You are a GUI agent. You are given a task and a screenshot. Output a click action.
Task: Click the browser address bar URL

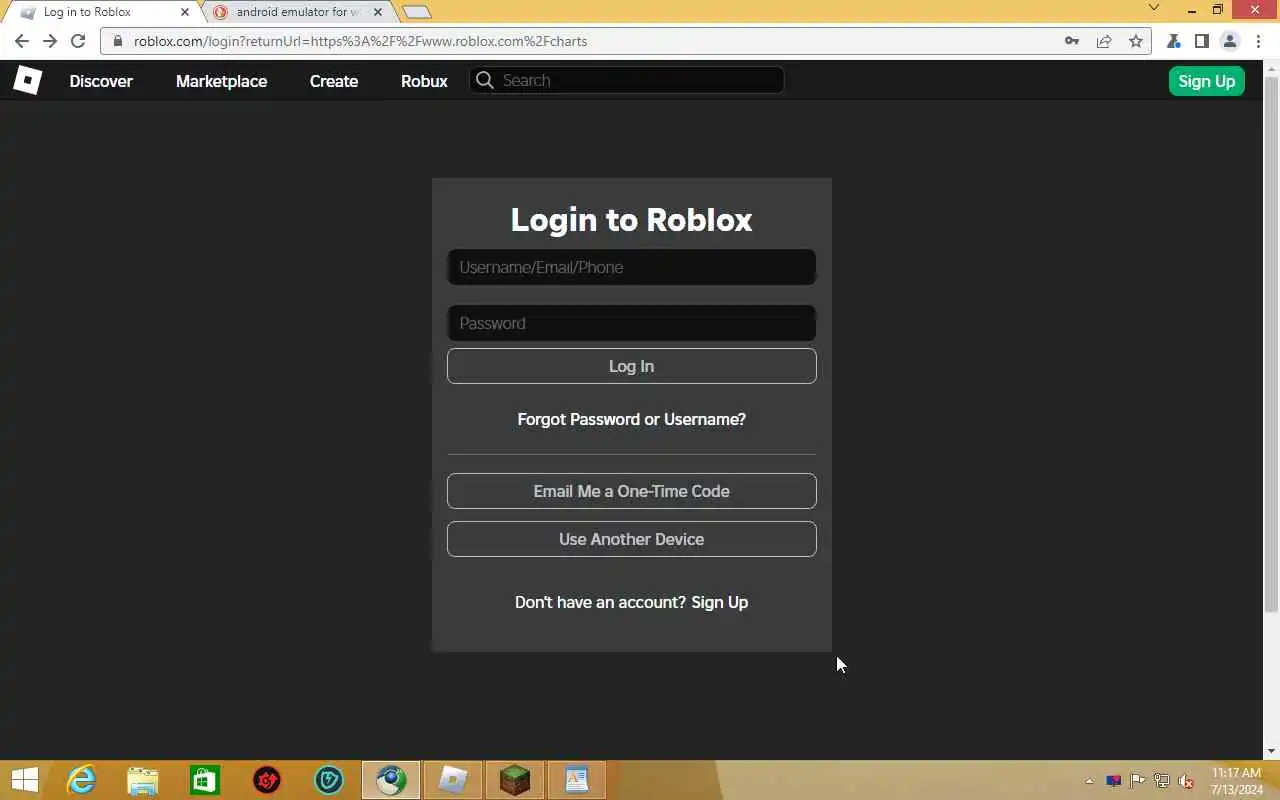click(x=360, y=41)
